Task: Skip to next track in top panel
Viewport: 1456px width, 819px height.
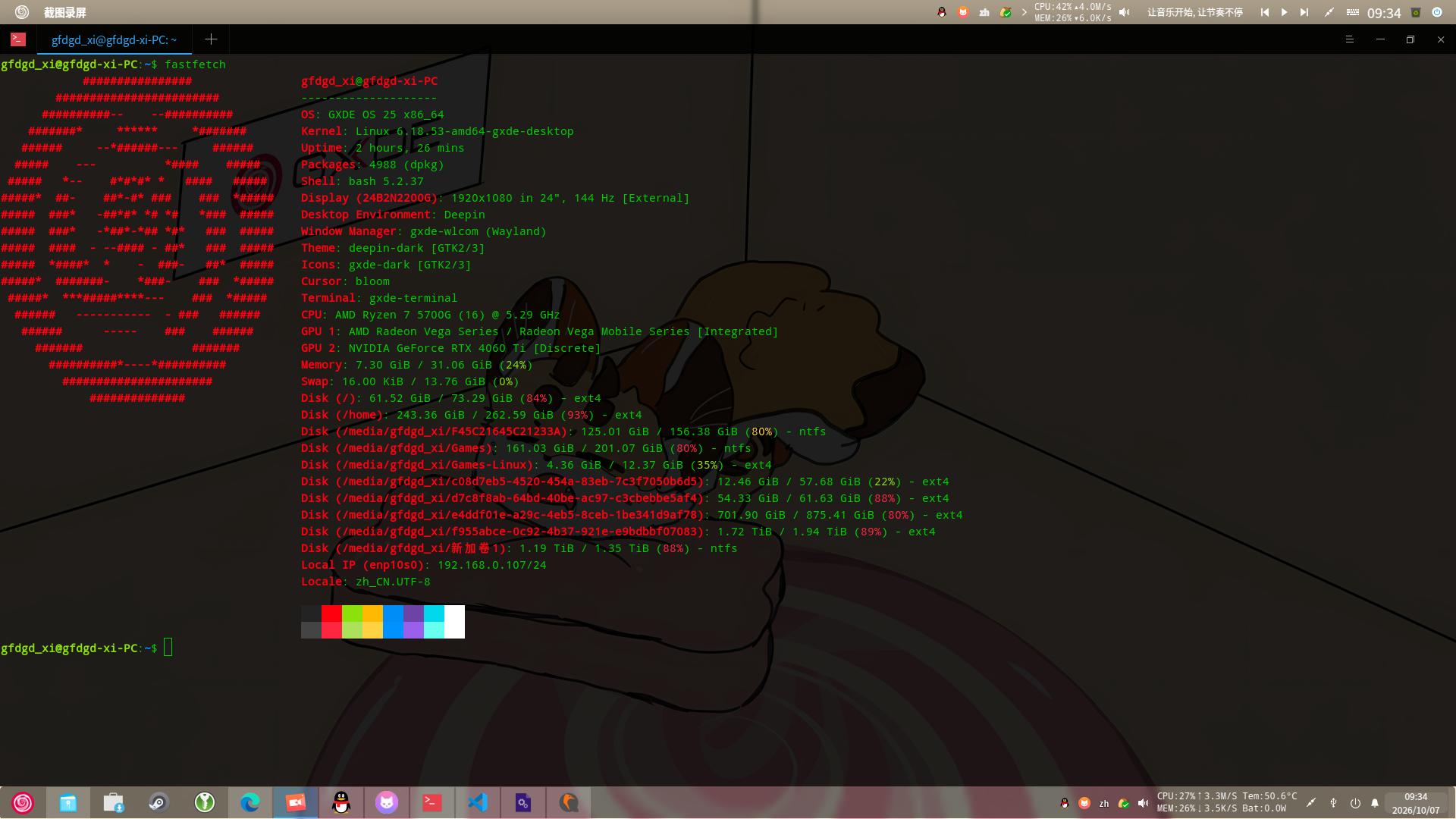Action: click(1304, 12)
